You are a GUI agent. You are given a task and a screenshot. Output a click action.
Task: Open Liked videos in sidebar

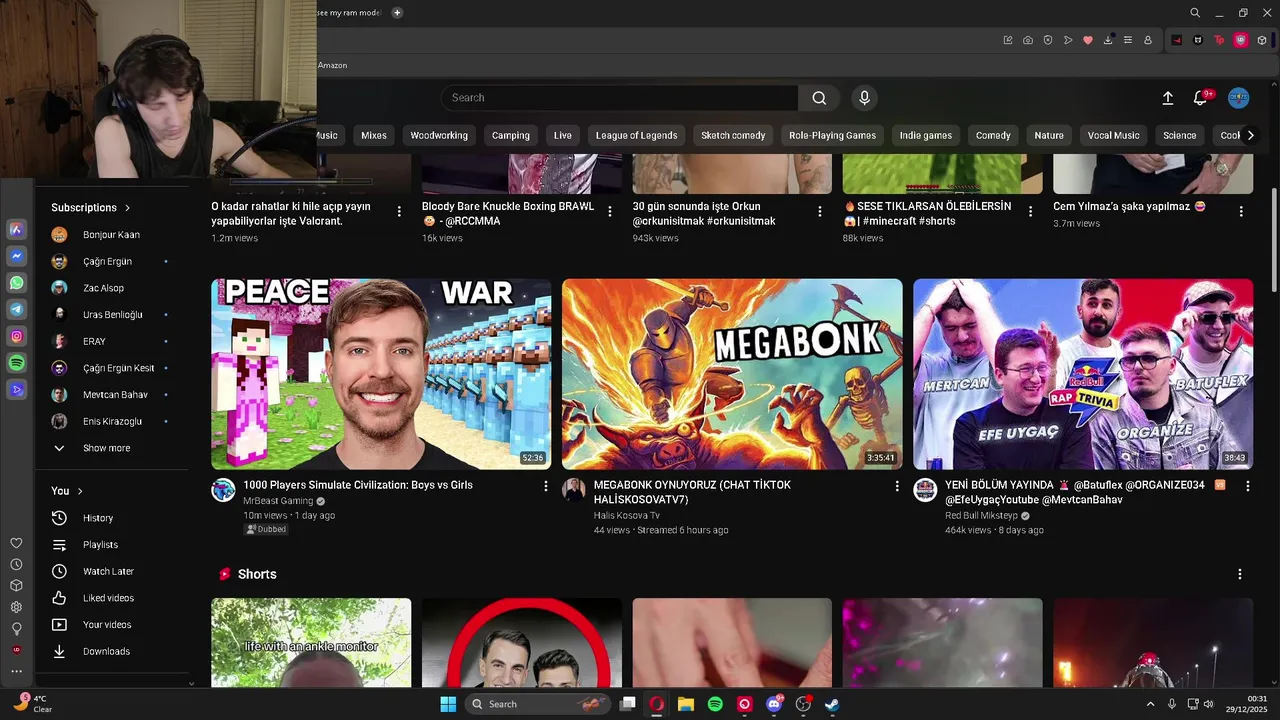tap(108, 598)
